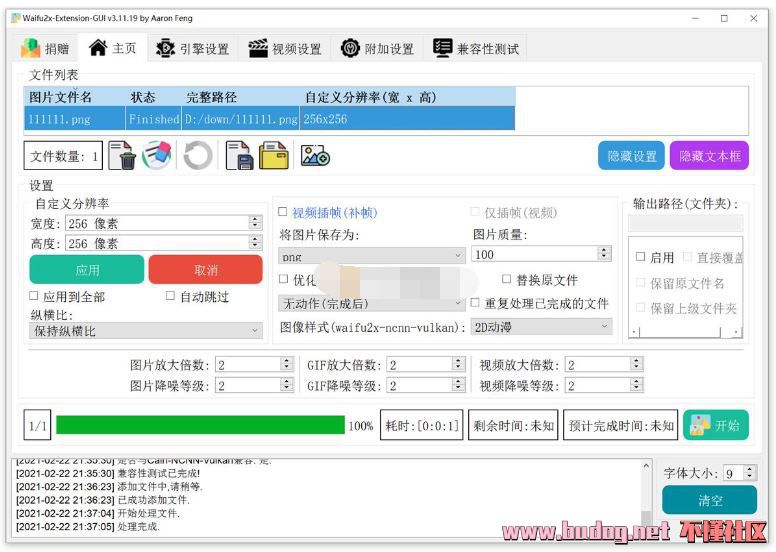Click the eraser clear list icon
Image resolution: width=776 pixels, height=552 pixels.
(158, 156)
